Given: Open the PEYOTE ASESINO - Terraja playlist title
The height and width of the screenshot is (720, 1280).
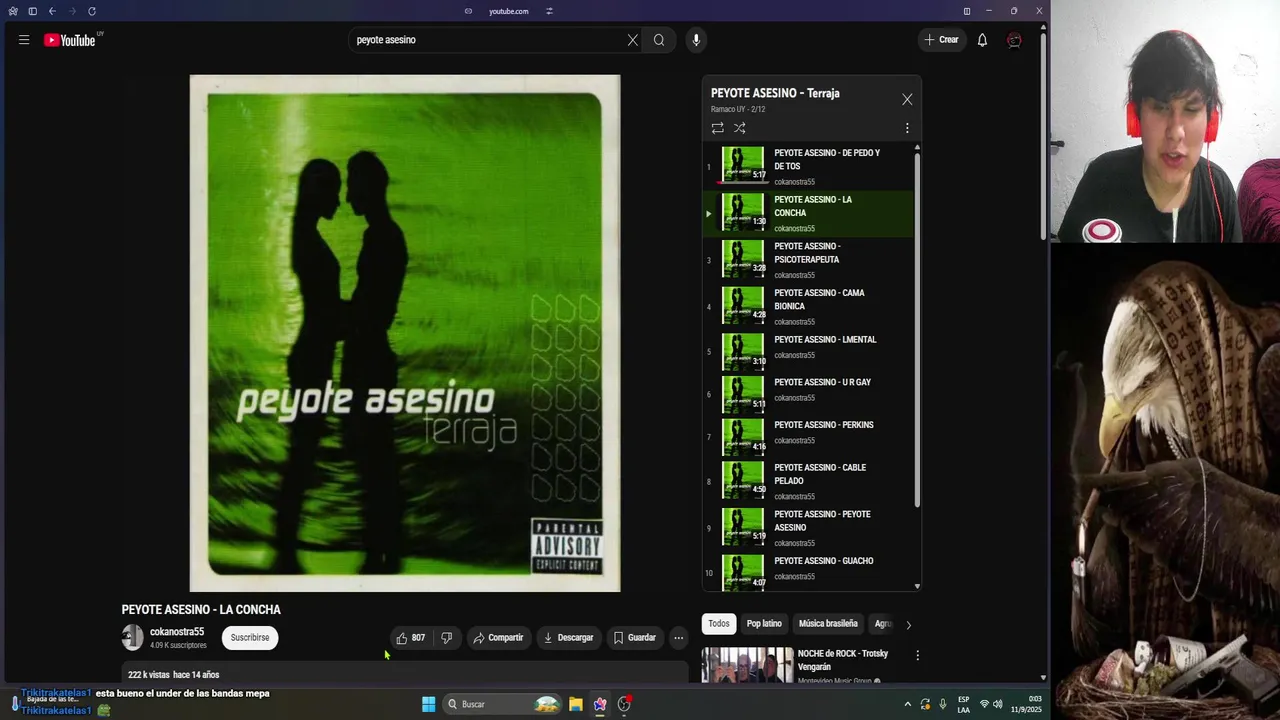Looking at the screenshot, I should coord(775,93).
